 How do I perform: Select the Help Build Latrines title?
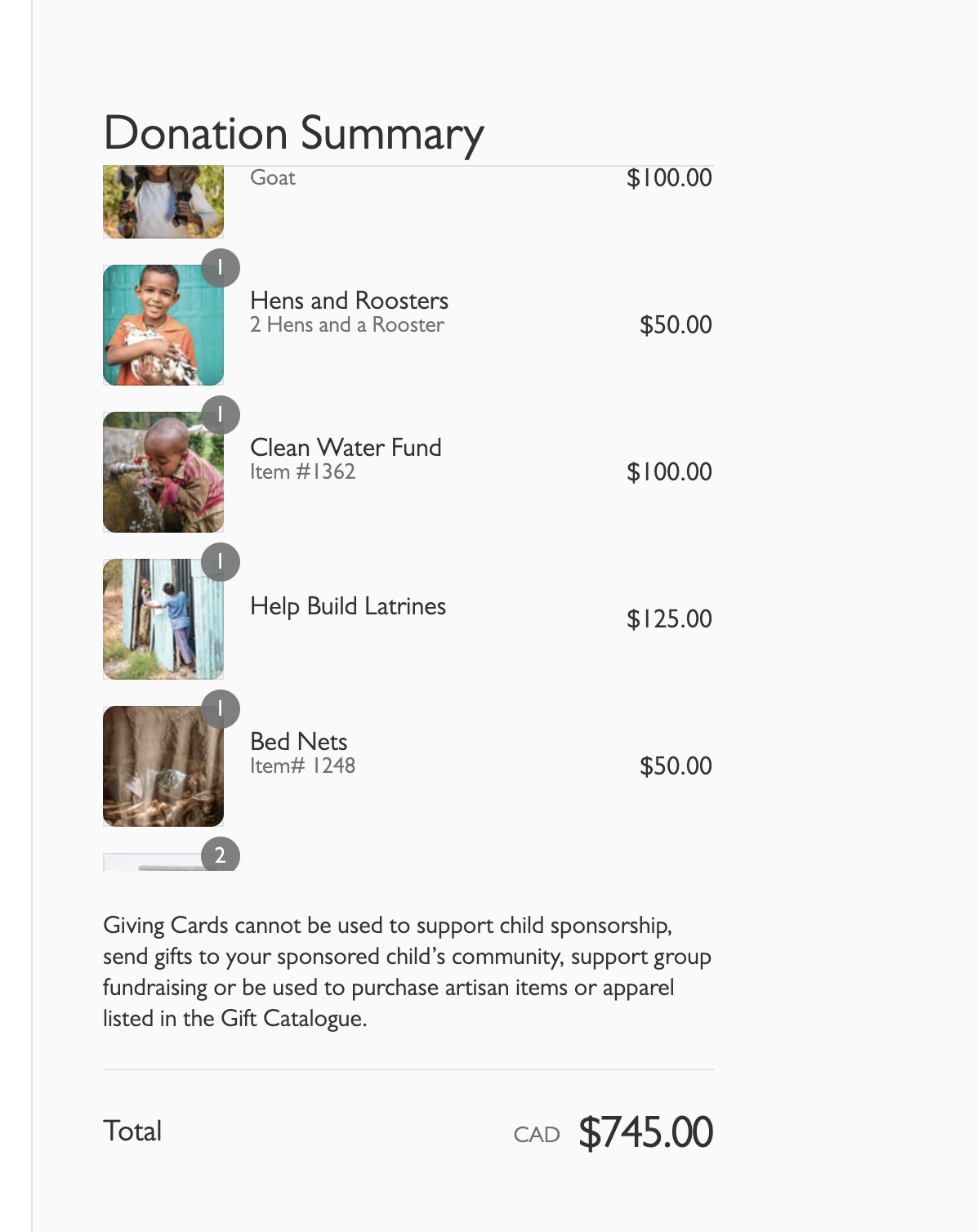[x=348, y=606]
